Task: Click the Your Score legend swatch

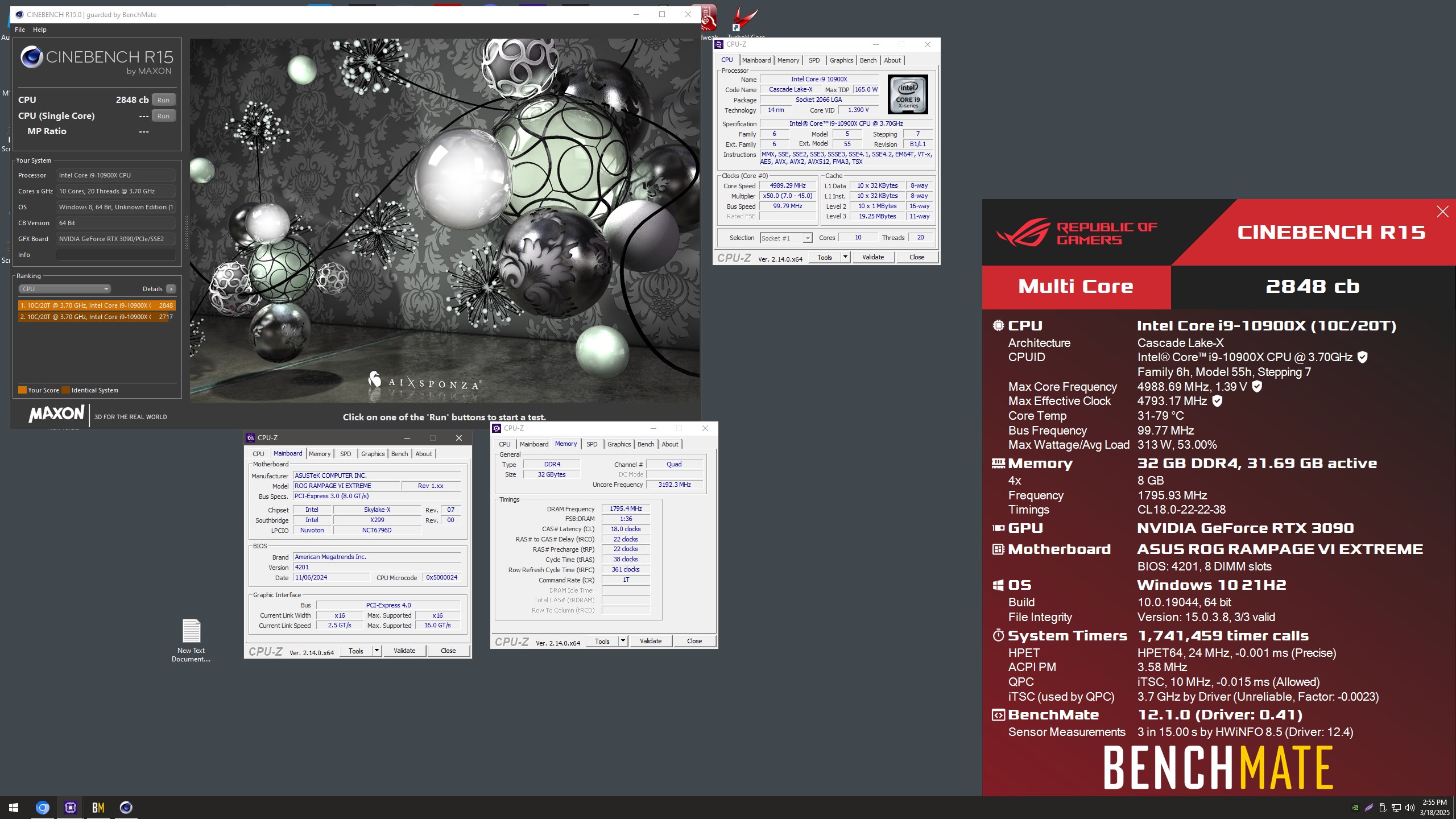Action: (23, 390)
